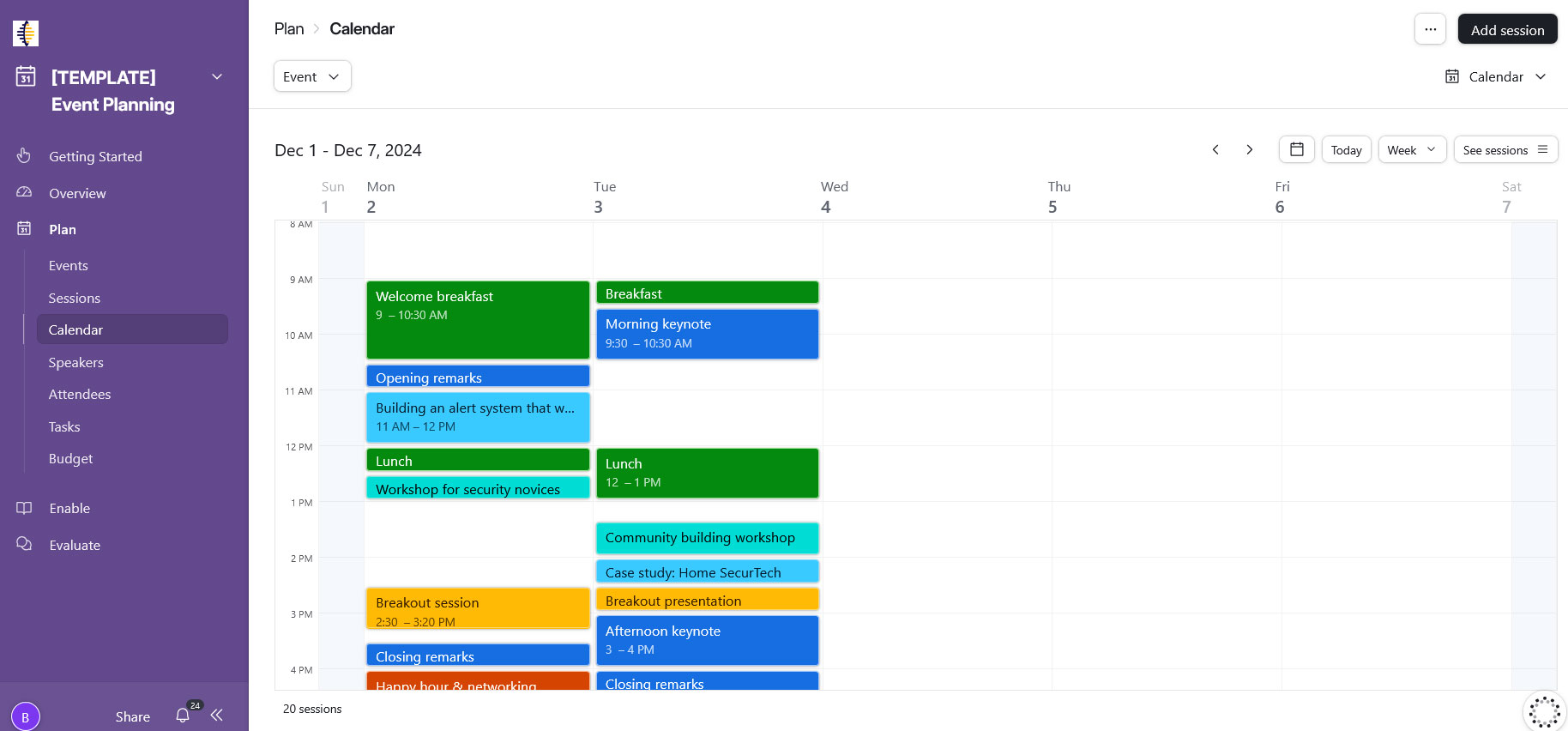
Task: Expand the Event filter dropdown
Action: pyautogui.click(x=312, y=76)
